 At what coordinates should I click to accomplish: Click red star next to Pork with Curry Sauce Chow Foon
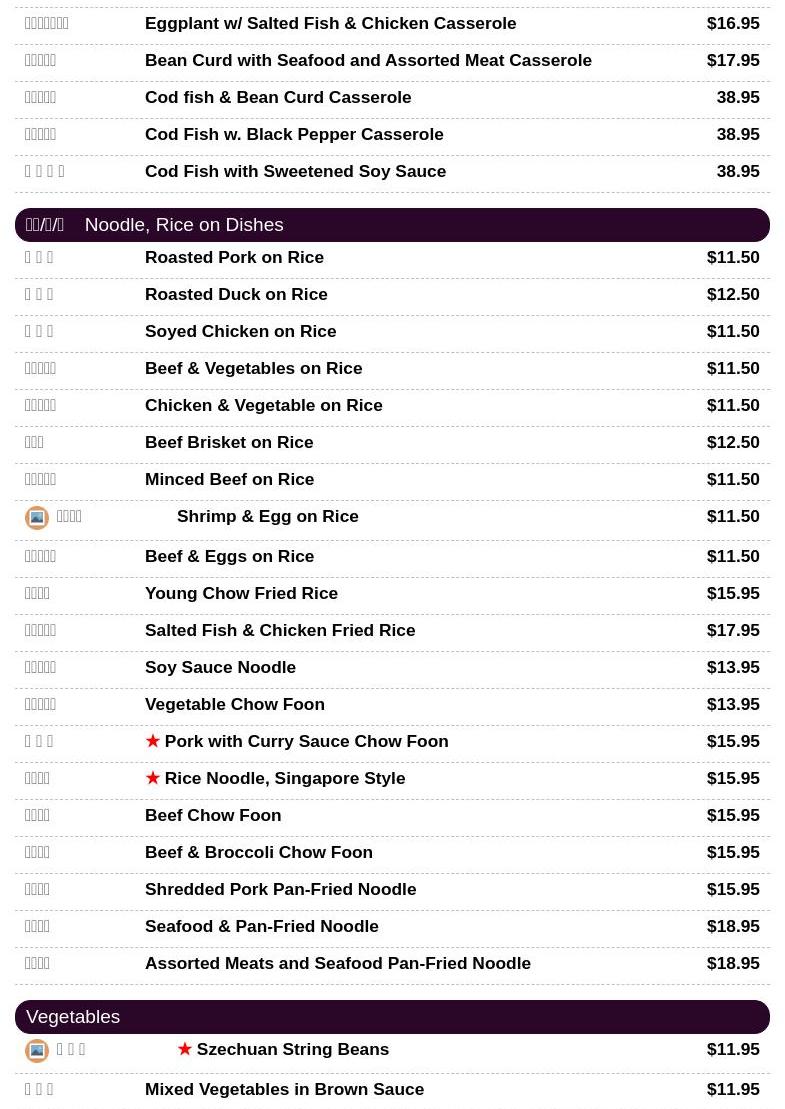153,741
